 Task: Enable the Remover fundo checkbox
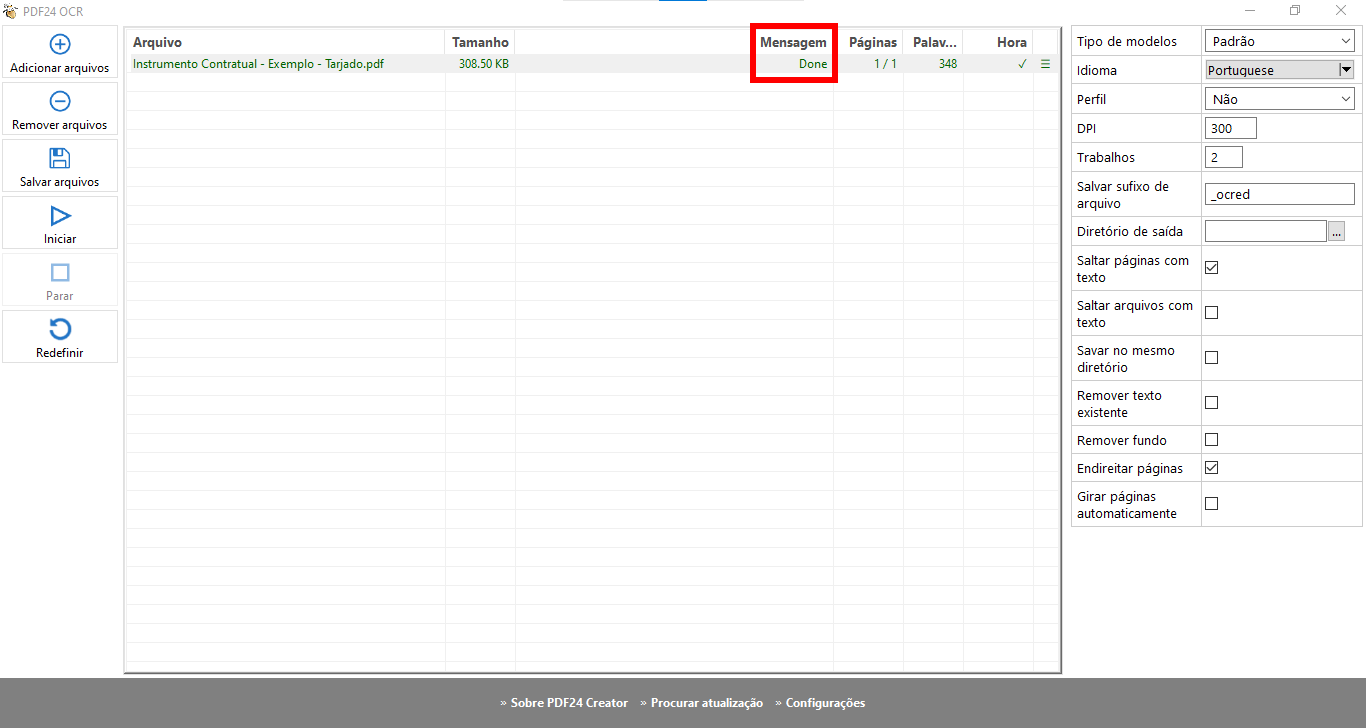click(x=1211, y=440)
